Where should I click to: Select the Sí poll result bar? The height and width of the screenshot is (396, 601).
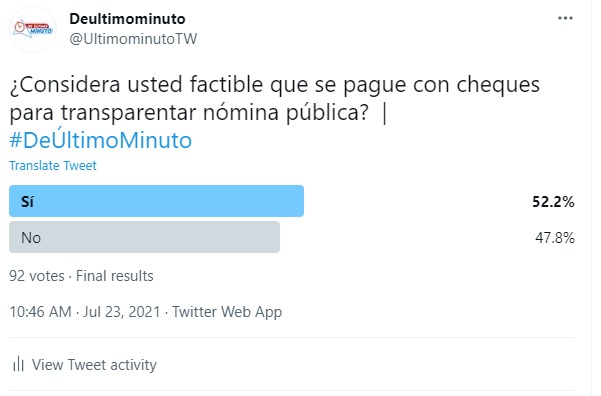pyautogui.click(x=156, y=201)
